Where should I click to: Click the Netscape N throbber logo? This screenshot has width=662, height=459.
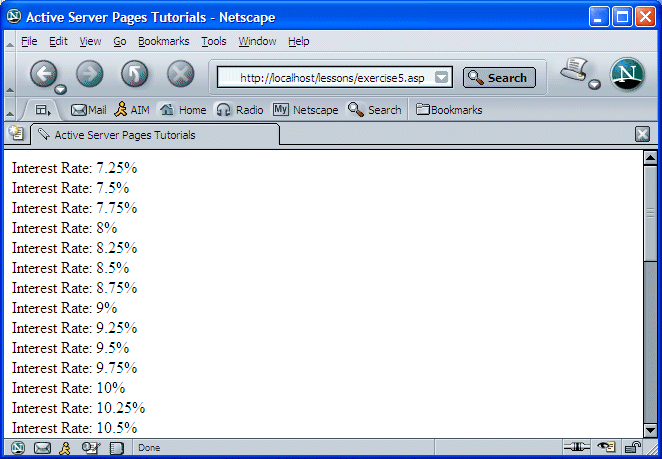[x=627, y=74]
